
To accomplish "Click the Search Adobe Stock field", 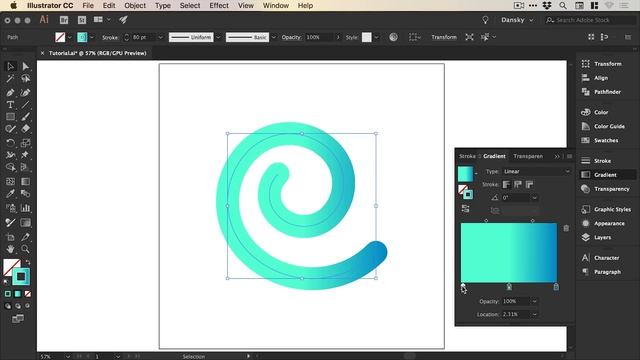I will click(x=590, y=20).
